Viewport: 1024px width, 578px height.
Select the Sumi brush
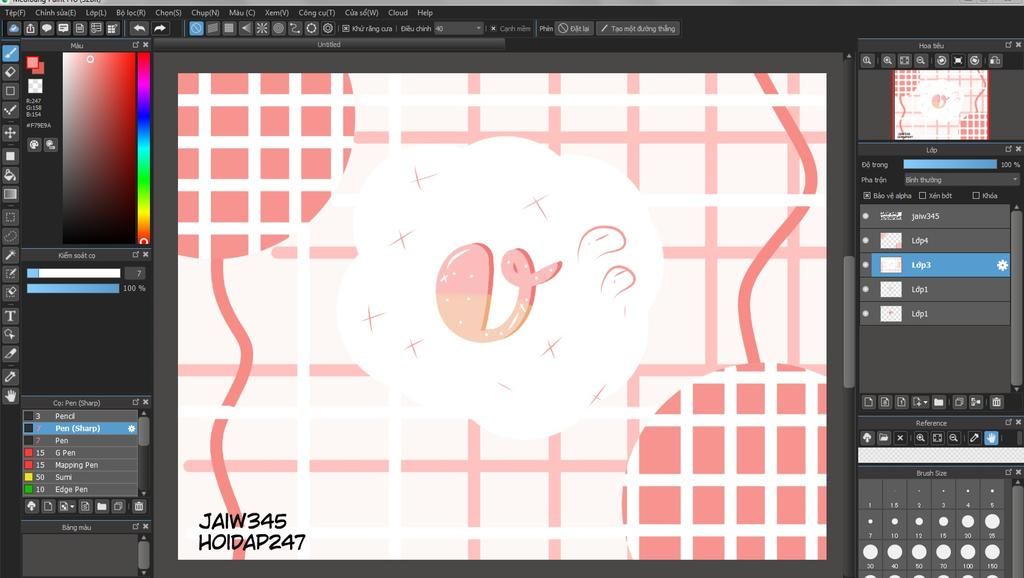pos(80,477)
